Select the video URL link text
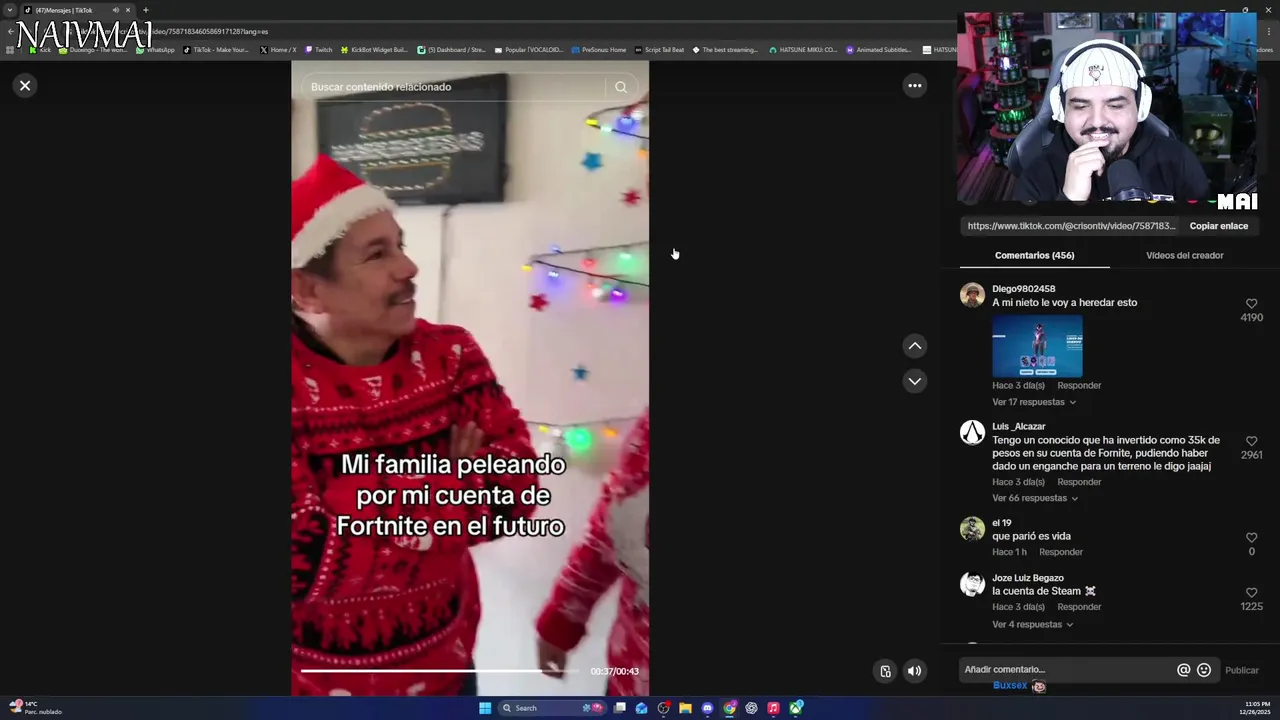This screenshot has height=720, width=1280. (1071, 226)
